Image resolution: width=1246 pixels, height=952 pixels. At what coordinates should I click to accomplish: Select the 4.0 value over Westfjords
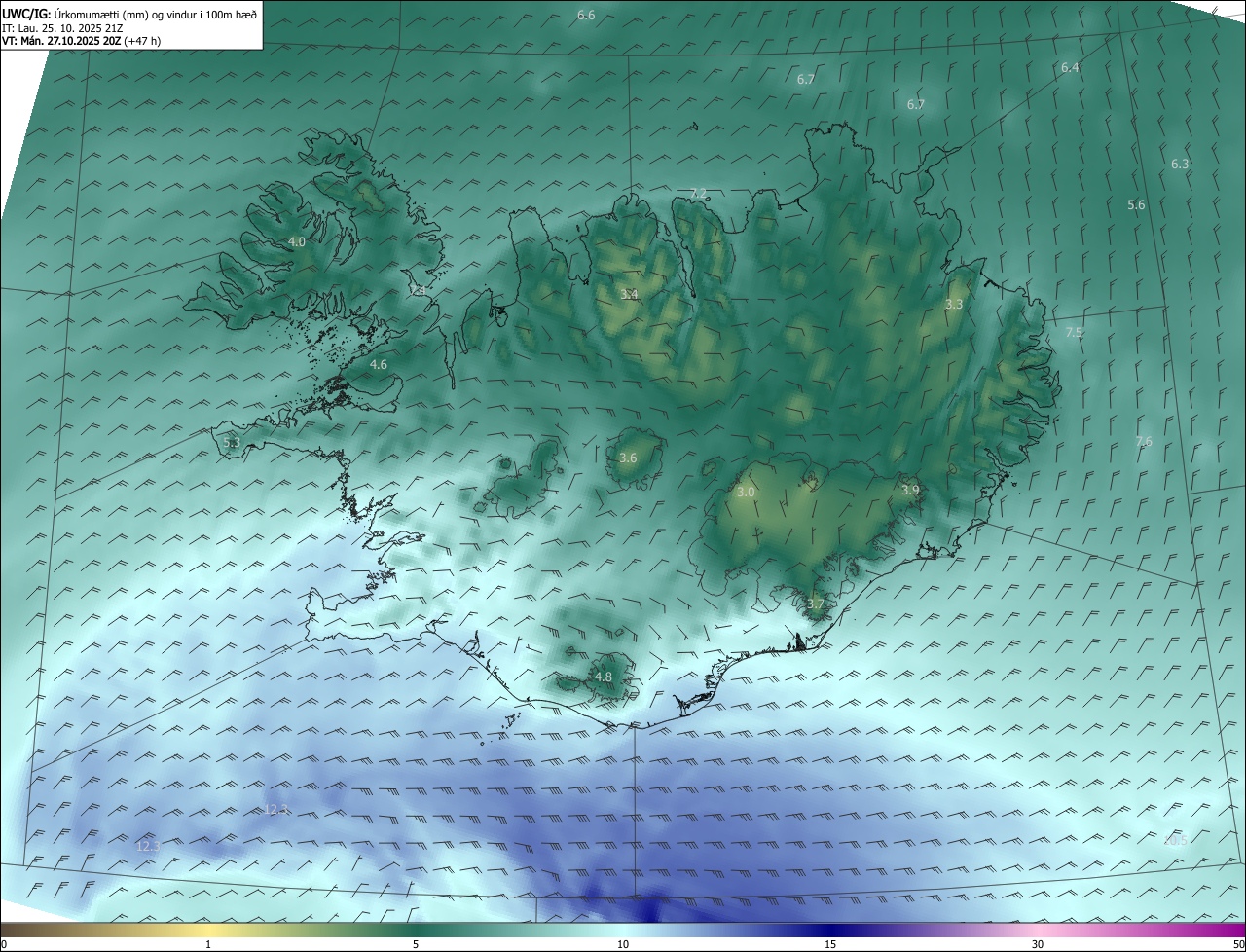[x=297, y=241]
